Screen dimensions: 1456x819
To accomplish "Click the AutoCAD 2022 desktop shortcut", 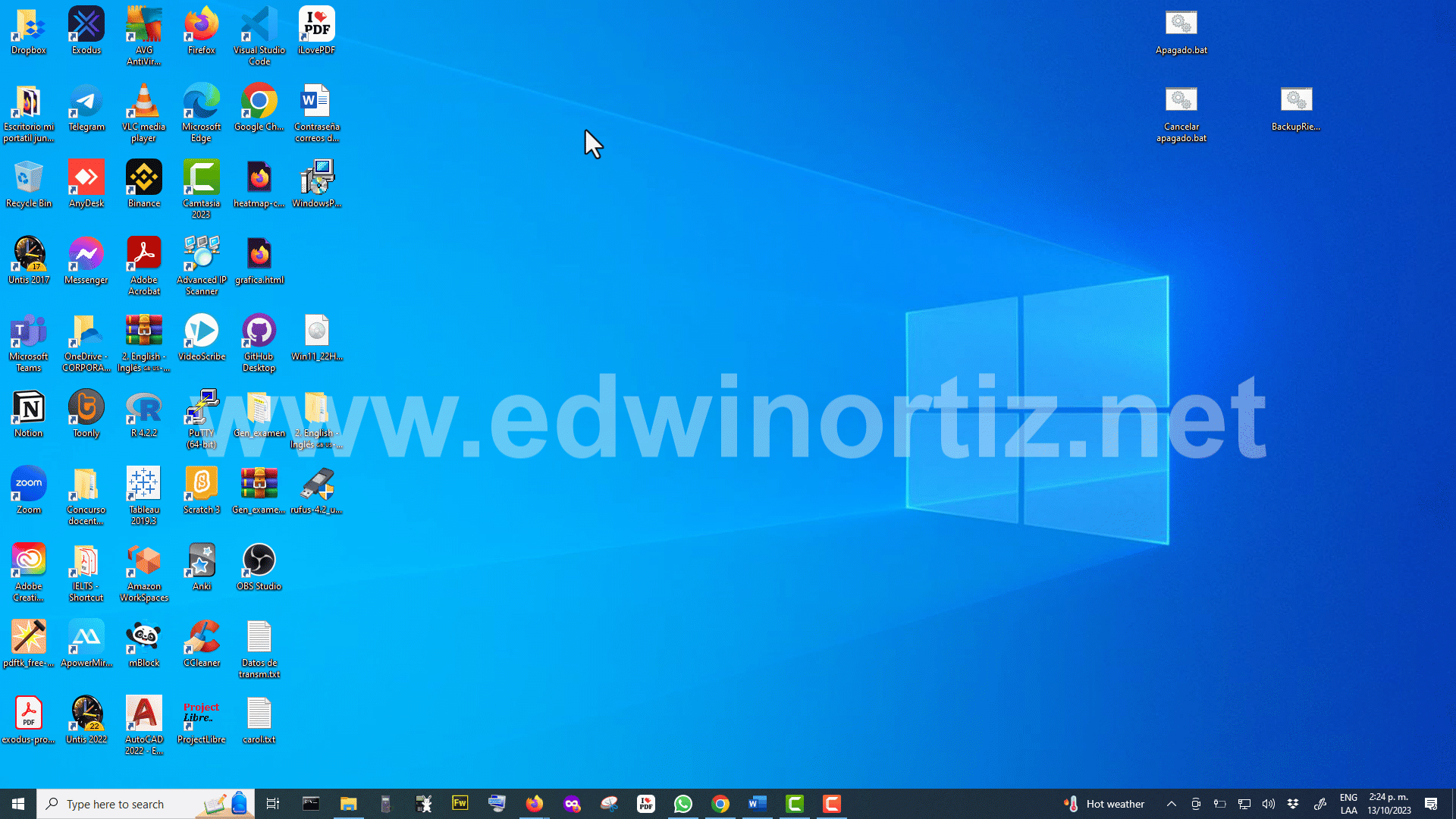I will (144, 726).
